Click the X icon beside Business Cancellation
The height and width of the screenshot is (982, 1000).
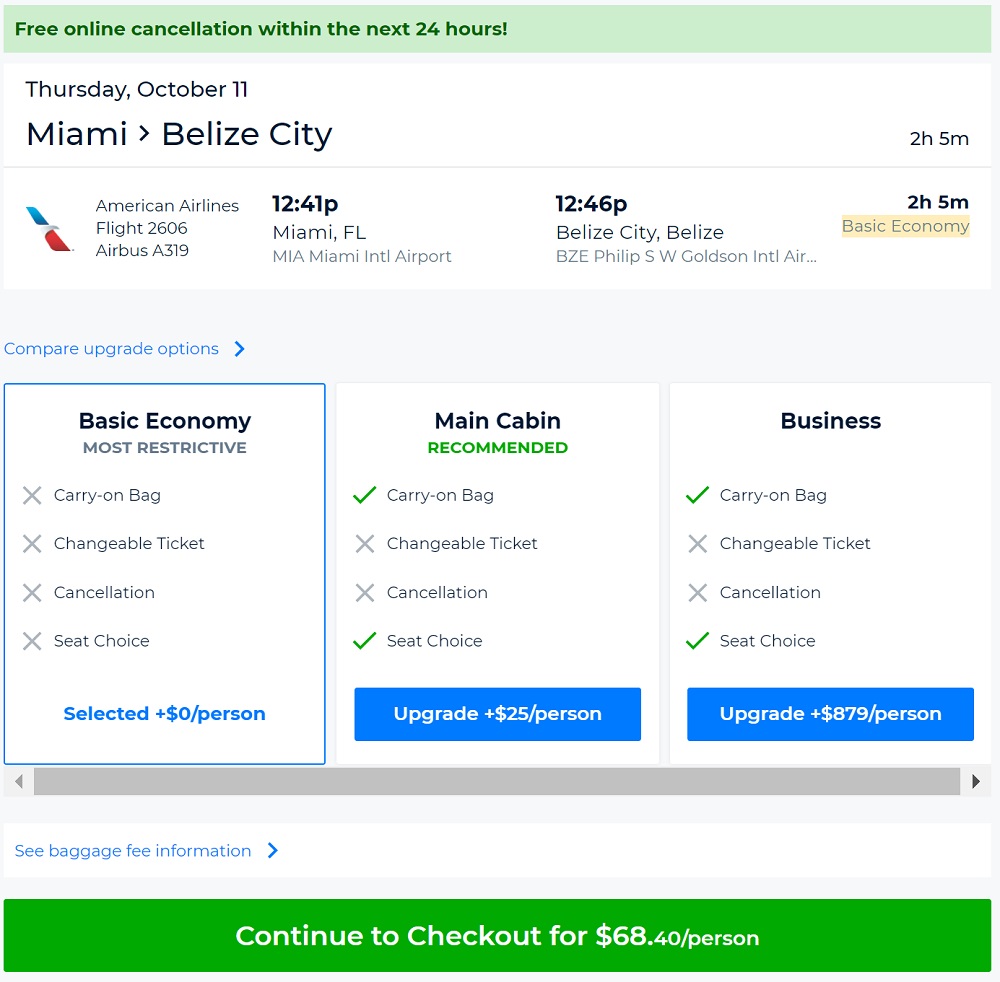(698, 593)
